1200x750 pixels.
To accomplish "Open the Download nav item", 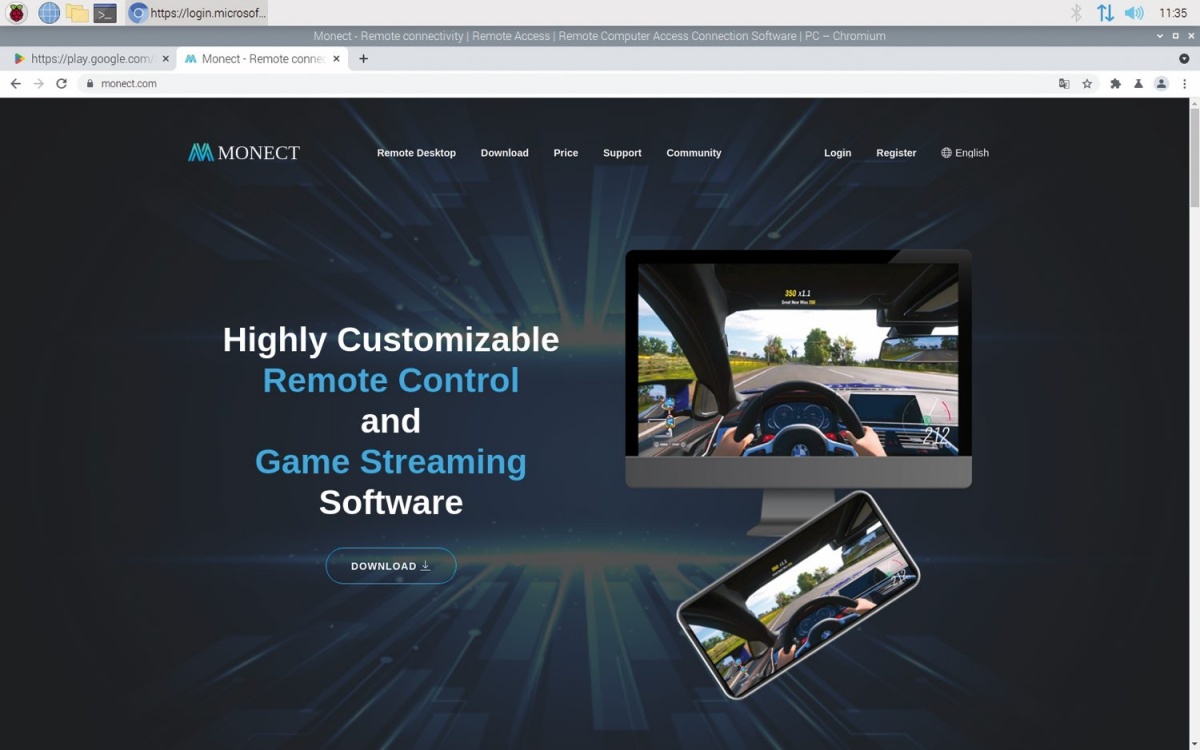I will (x=504, y=153).
